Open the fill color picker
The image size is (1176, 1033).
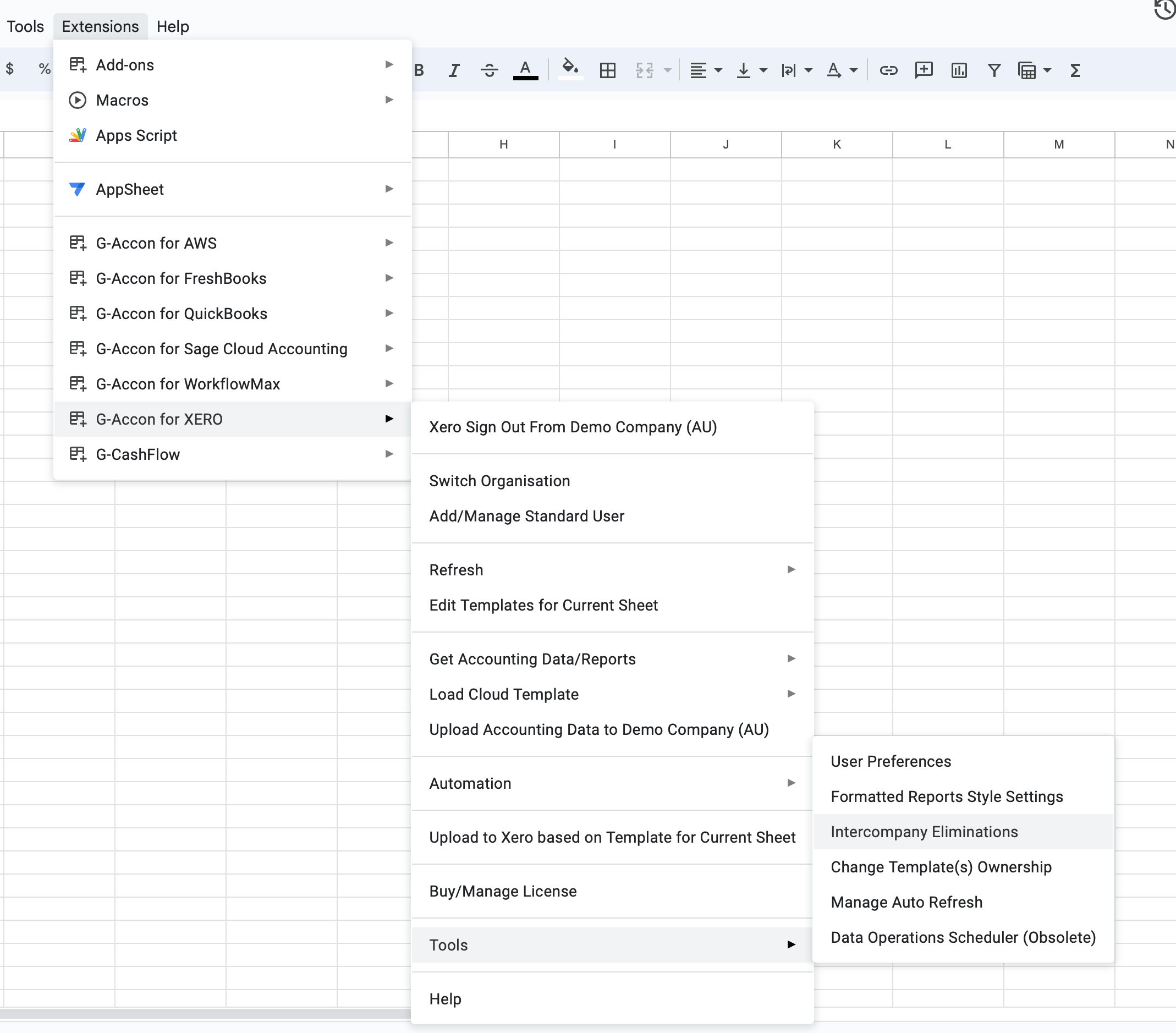point(570,69)
